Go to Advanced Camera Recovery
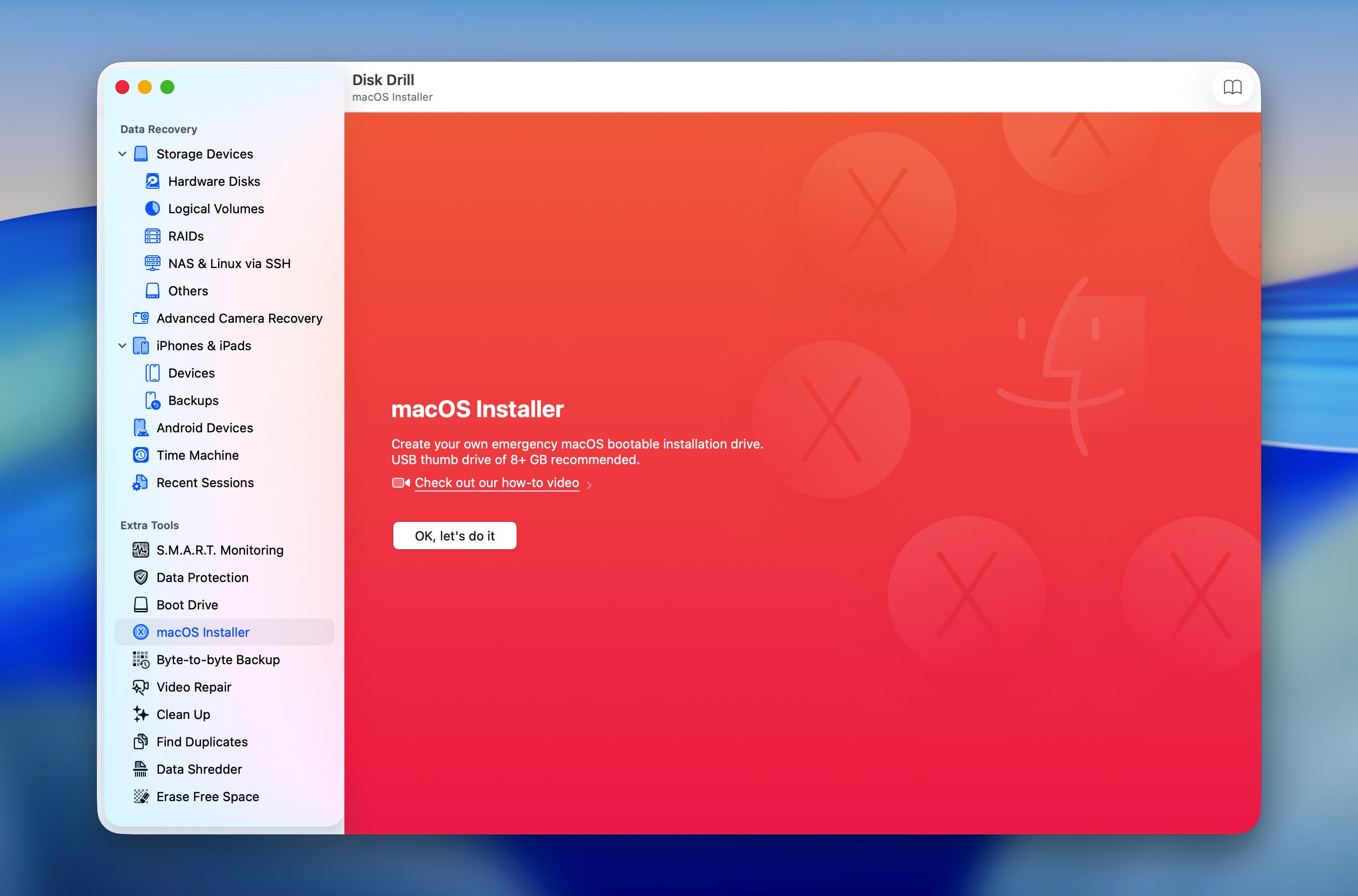The width and height of the screenshot is (1358, 896). [x=225, y=318]
